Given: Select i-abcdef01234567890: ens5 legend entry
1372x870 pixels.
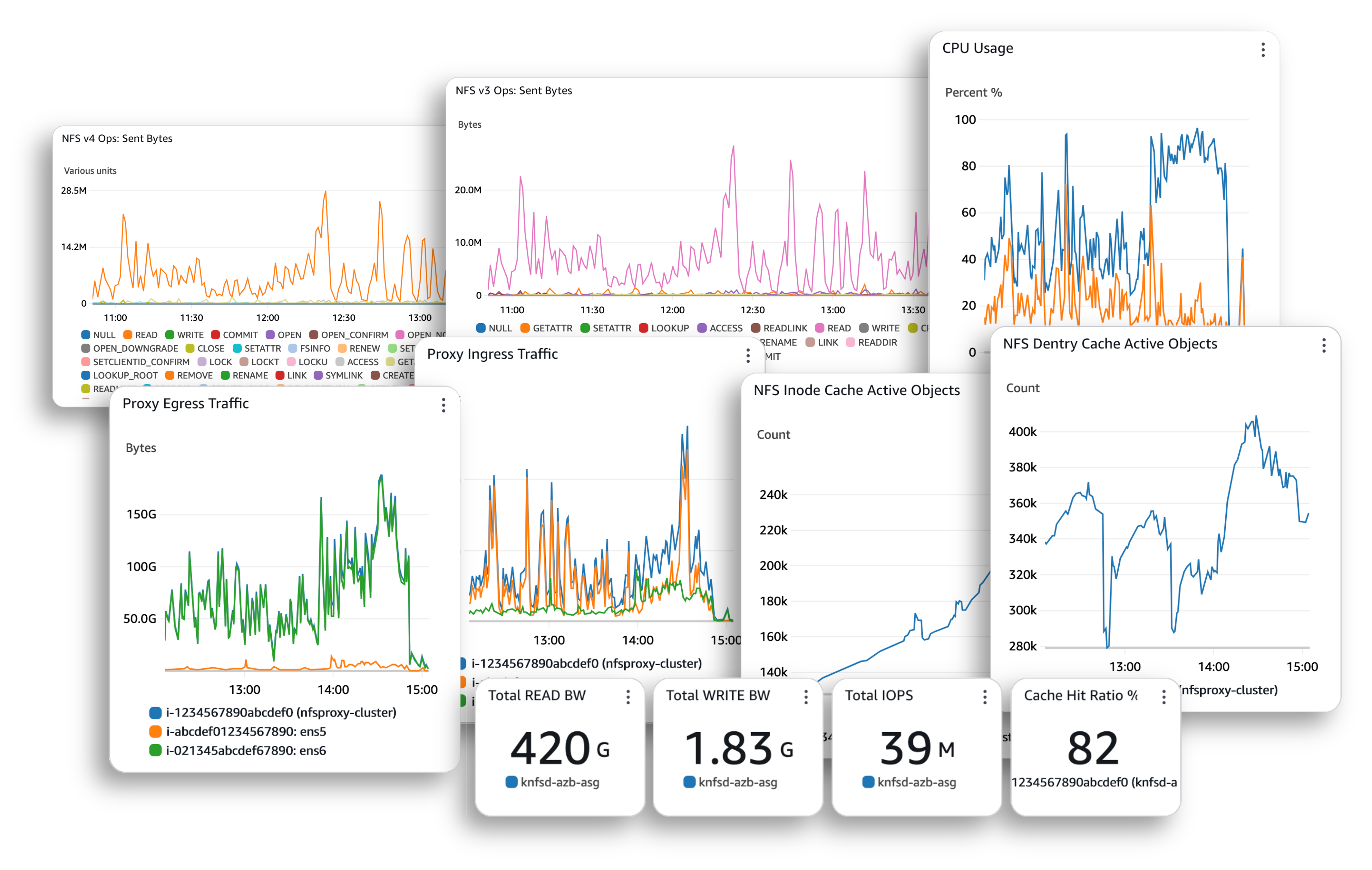Looking at the screenshot, I should pyautogui.click(x=238, y=731).
